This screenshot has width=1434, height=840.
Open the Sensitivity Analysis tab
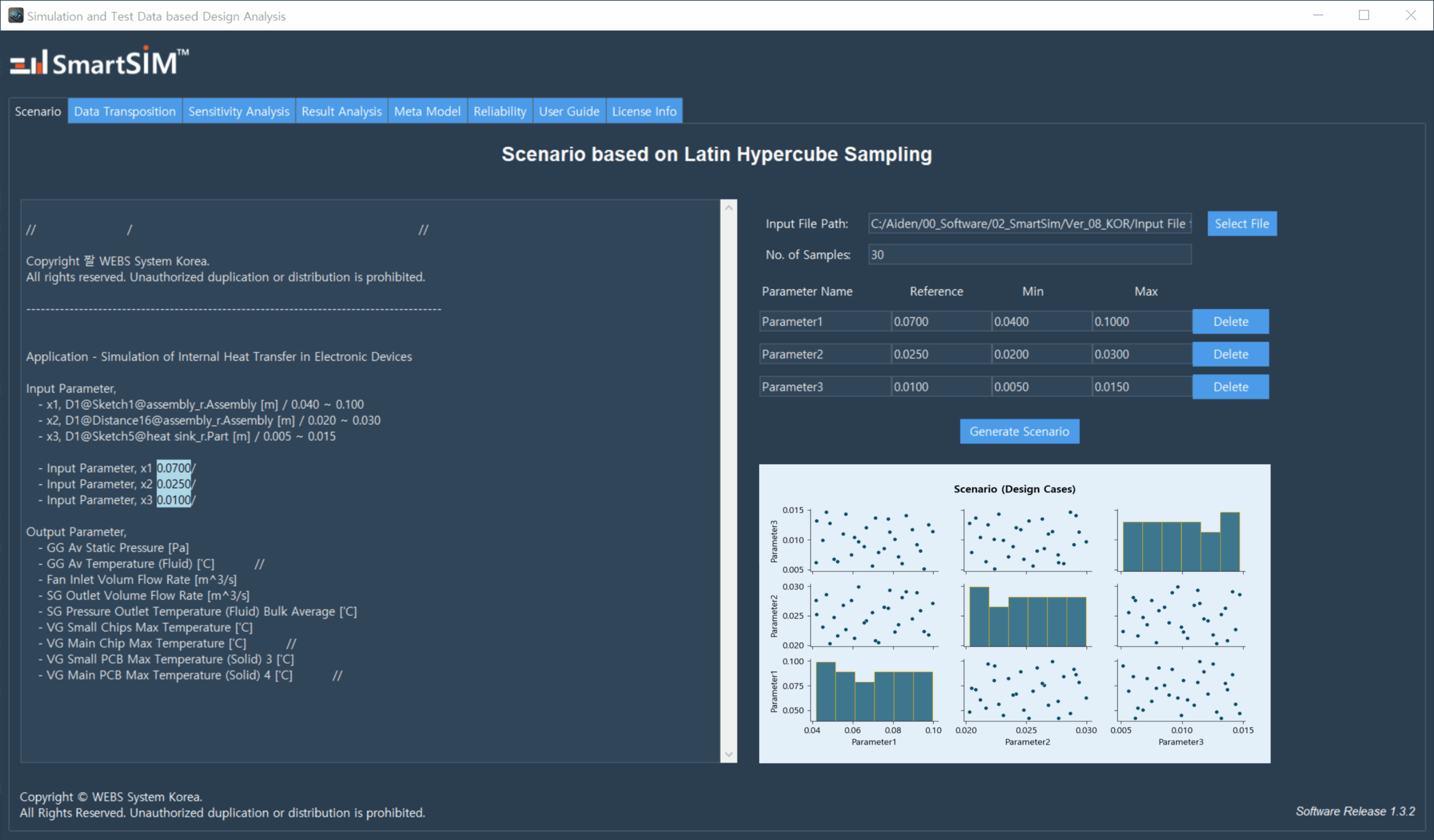239,111
